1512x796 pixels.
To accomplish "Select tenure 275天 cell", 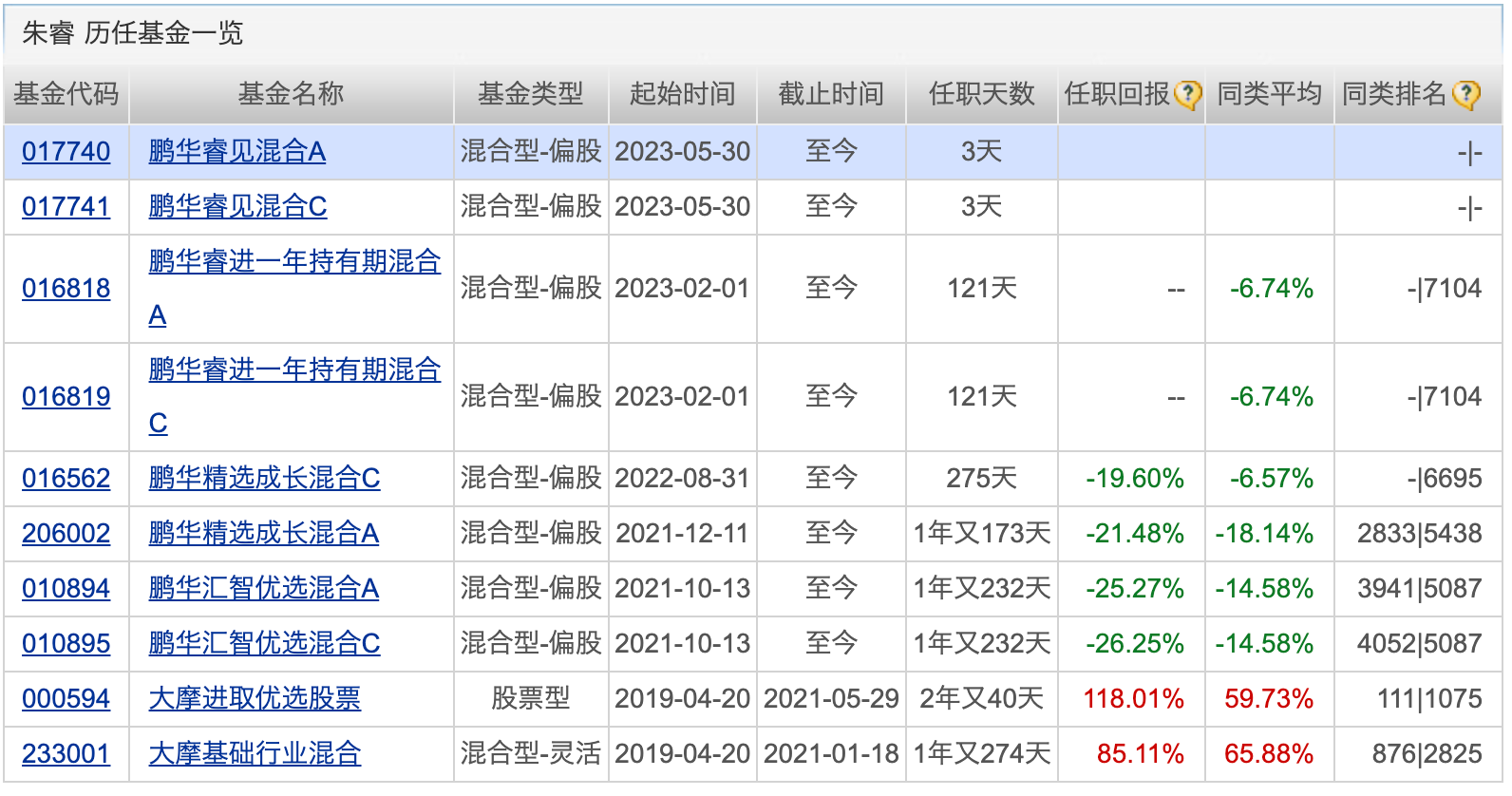I will pyautogui.click(x=982, y=479).
